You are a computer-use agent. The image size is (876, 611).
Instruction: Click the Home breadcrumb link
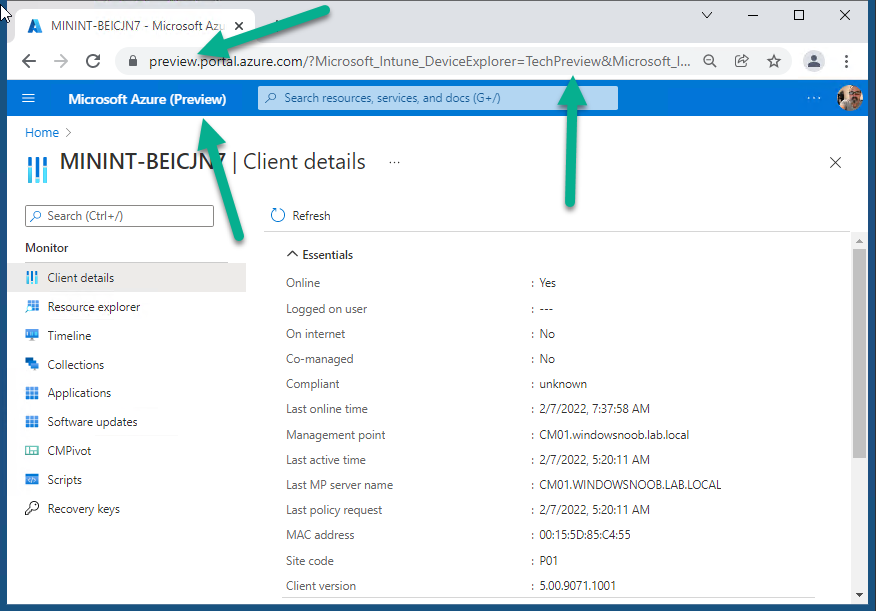[42, 132]
